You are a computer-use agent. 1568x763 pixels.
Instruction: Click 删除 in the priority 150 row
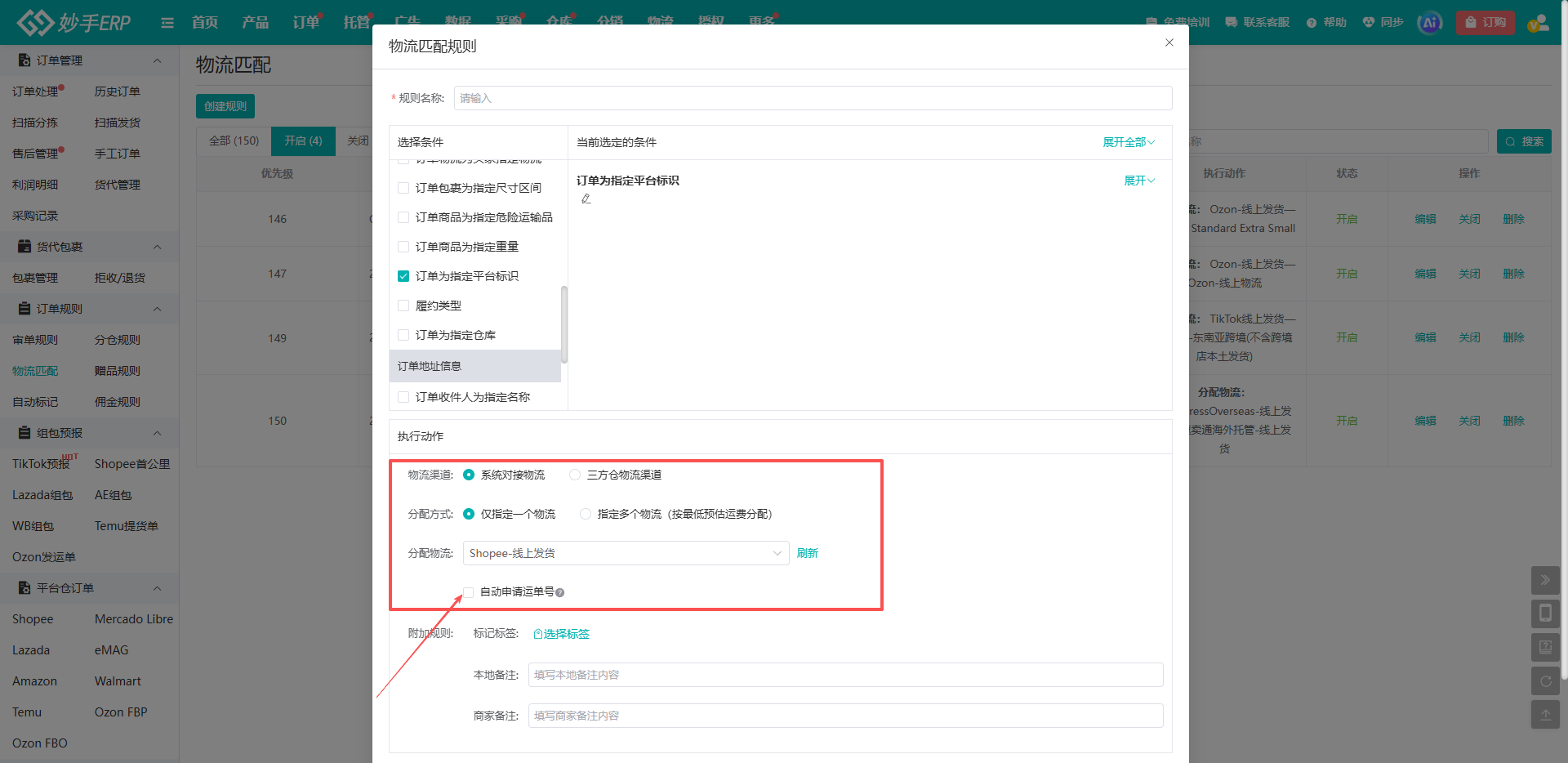pos(1514,421)
